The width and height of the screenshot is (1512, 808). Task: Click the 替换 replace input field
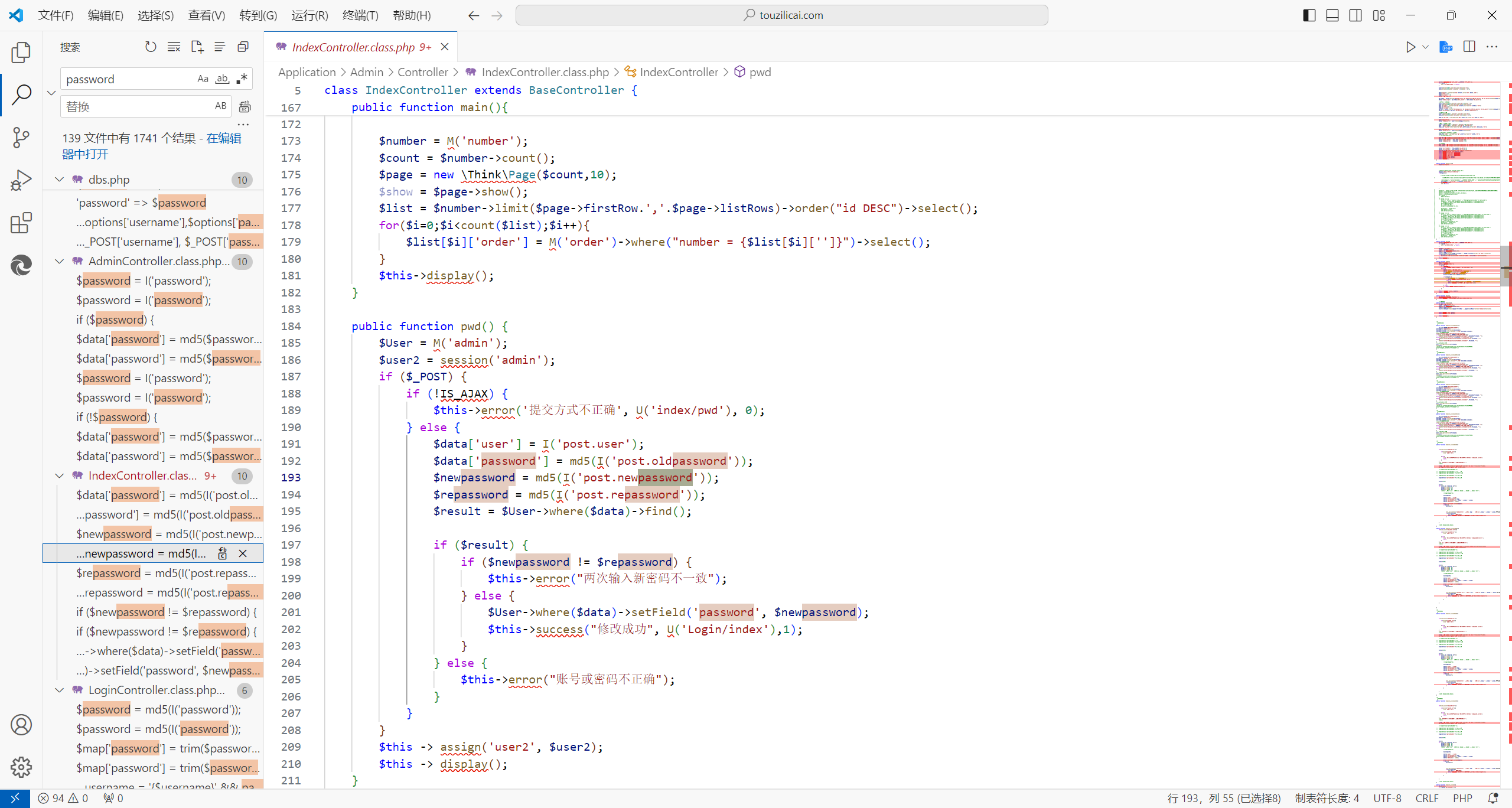click(x=137, y=106)
